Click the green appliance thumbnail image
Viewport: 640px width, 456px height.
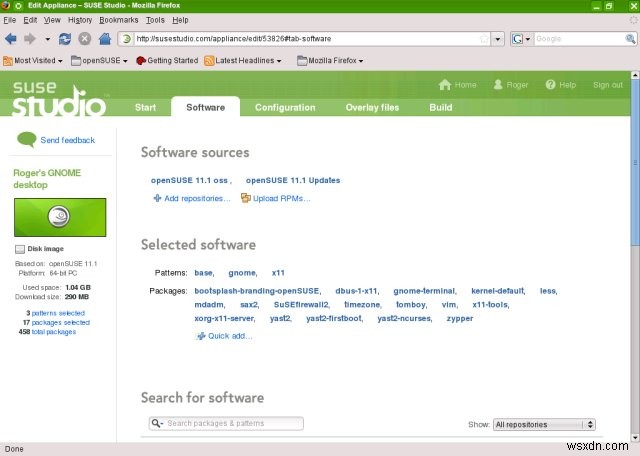pos(60,217)
